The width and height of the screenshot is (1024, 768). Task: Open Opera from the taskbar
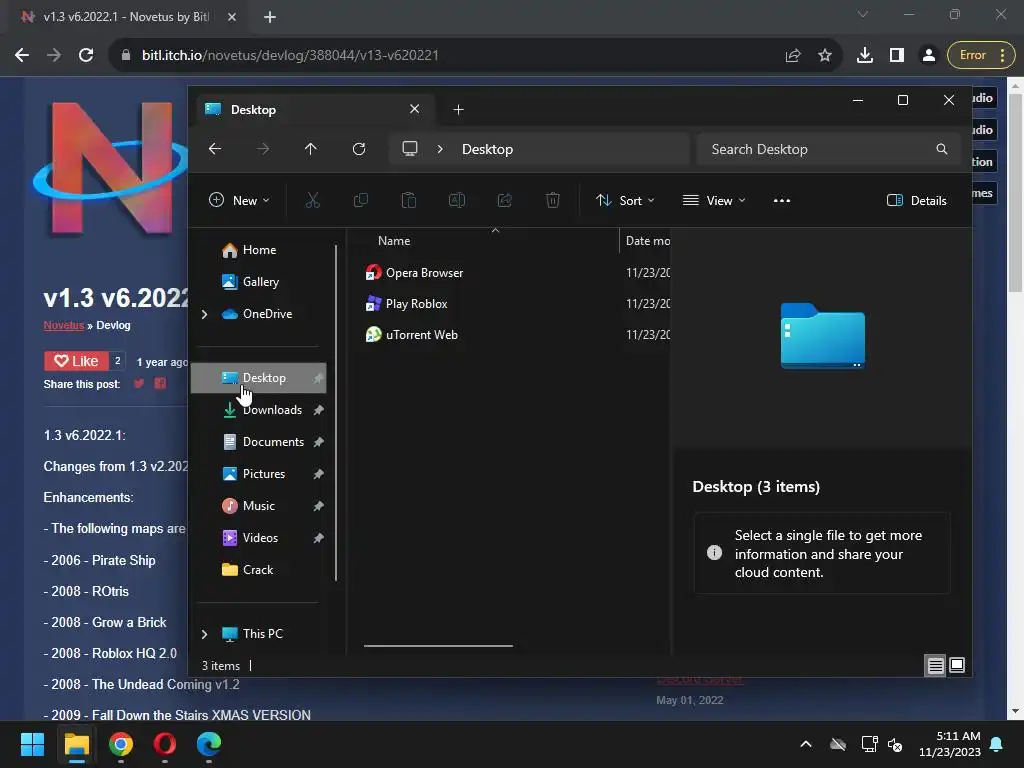(x=165, y=744)
